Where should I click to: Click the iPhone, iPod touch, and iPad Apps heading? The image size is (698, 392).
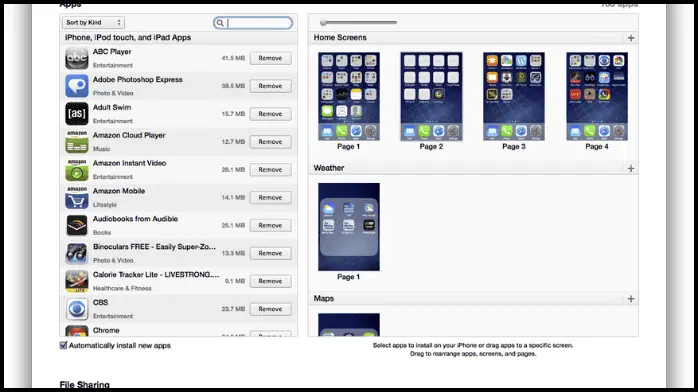point(128,37)
